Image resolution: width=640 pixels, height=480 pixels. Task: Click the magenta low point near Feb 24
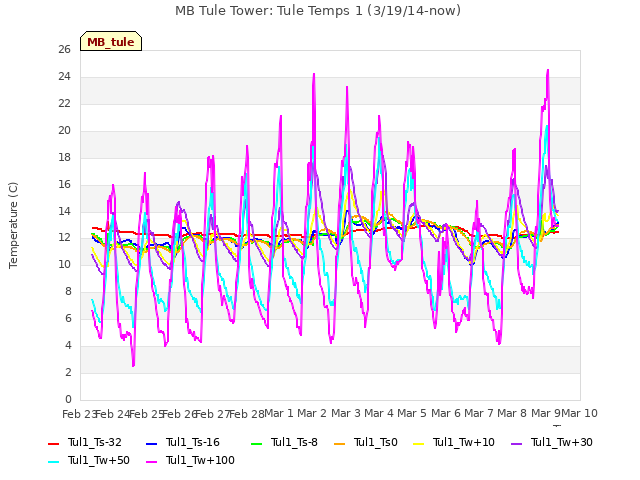point(133,365)
